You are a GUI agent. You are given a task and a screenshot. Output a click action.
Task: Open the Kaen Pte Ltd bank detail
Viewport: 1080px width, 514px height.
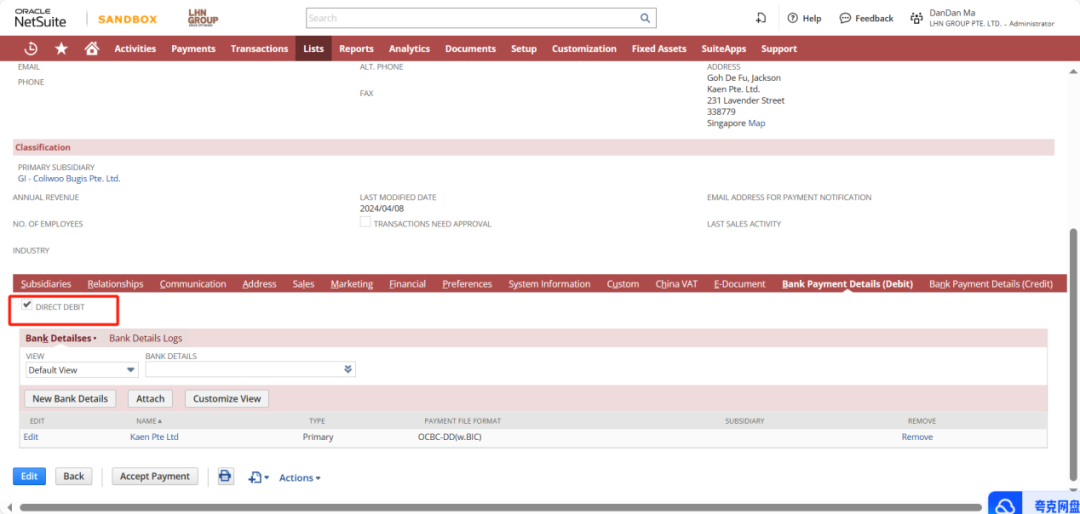[154, 437]
